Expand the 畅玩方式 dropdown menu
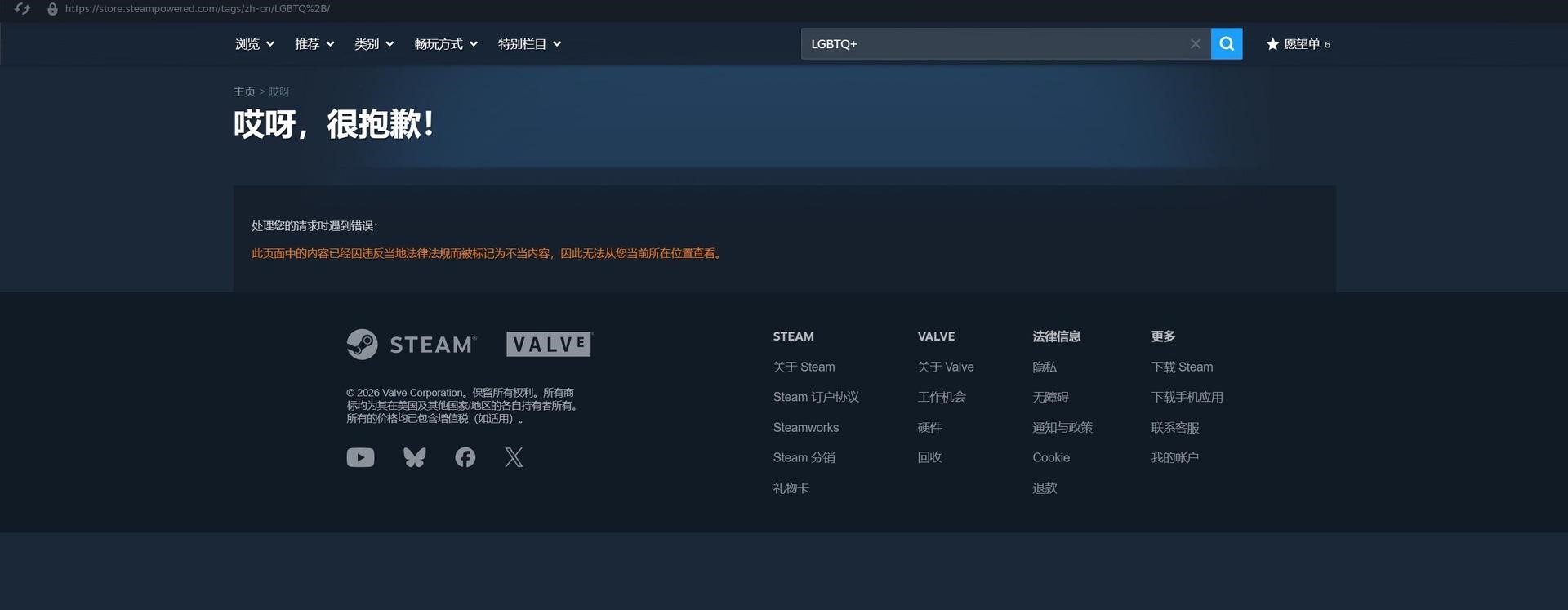The height and width of the screenshot is (610, 1568). coord(446,44)
